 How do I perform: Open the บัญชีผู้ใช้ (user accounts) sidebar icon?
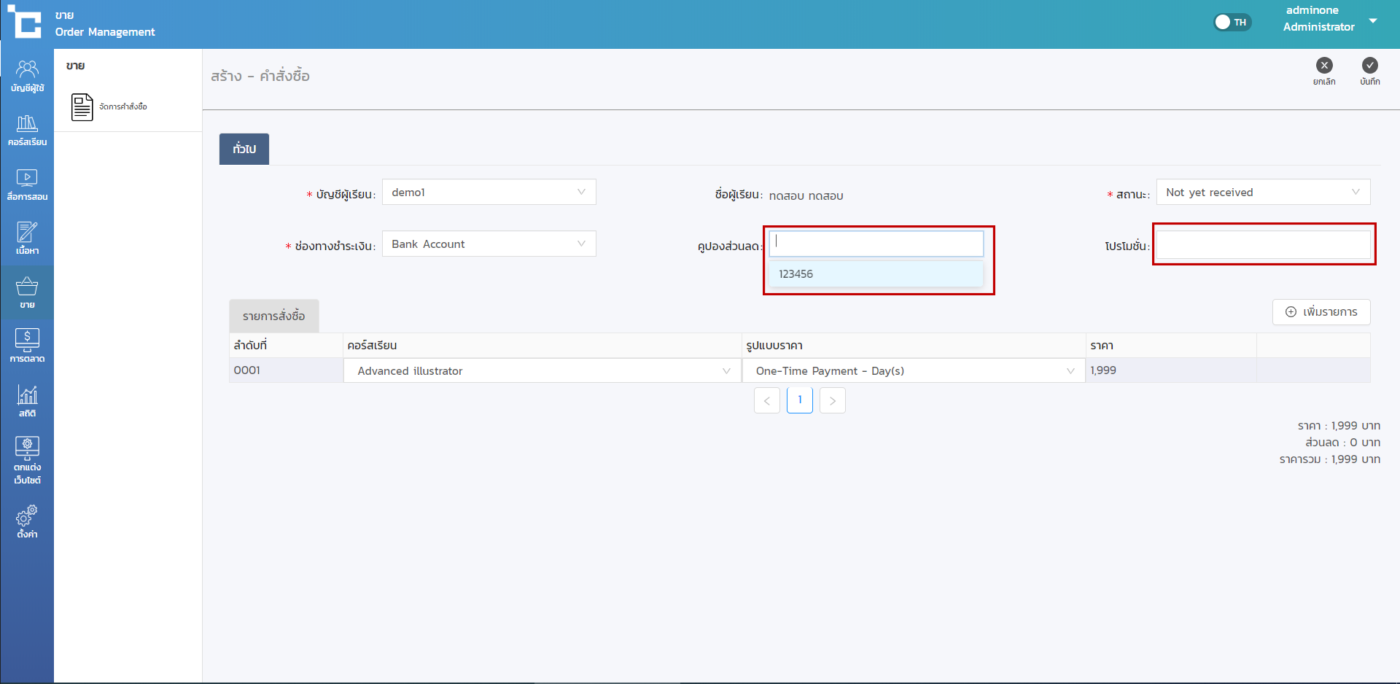[x=27, y=70]
